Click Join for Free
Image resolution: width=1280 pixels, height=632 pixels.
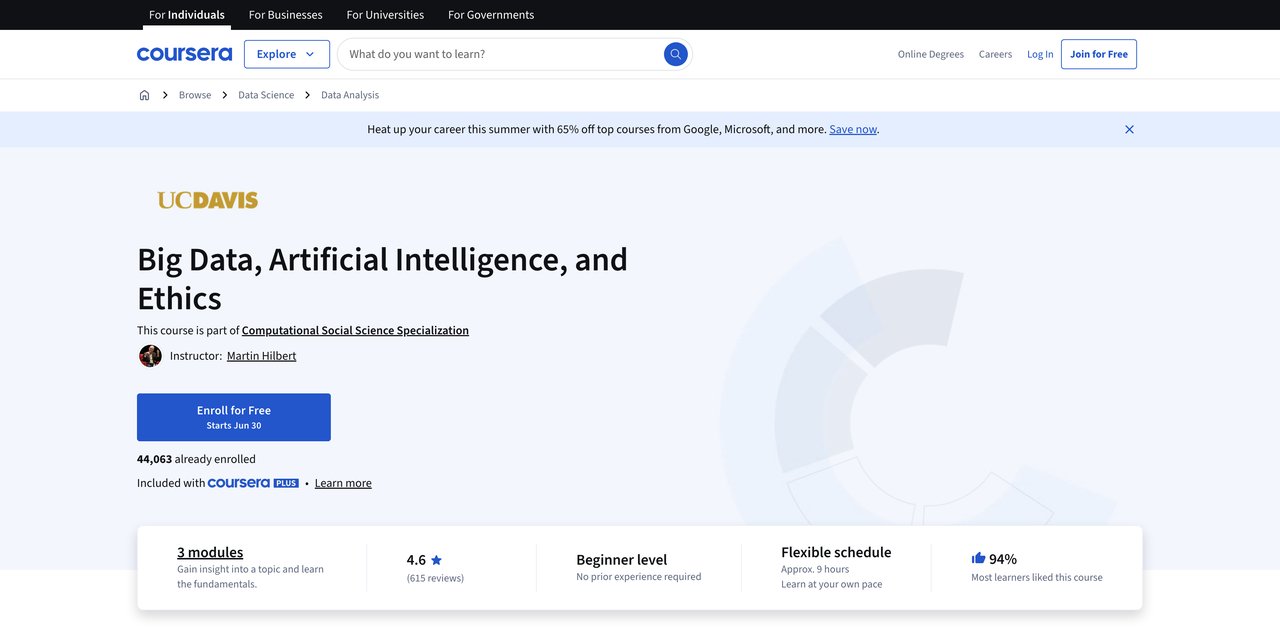click(x=1098, y=52)
